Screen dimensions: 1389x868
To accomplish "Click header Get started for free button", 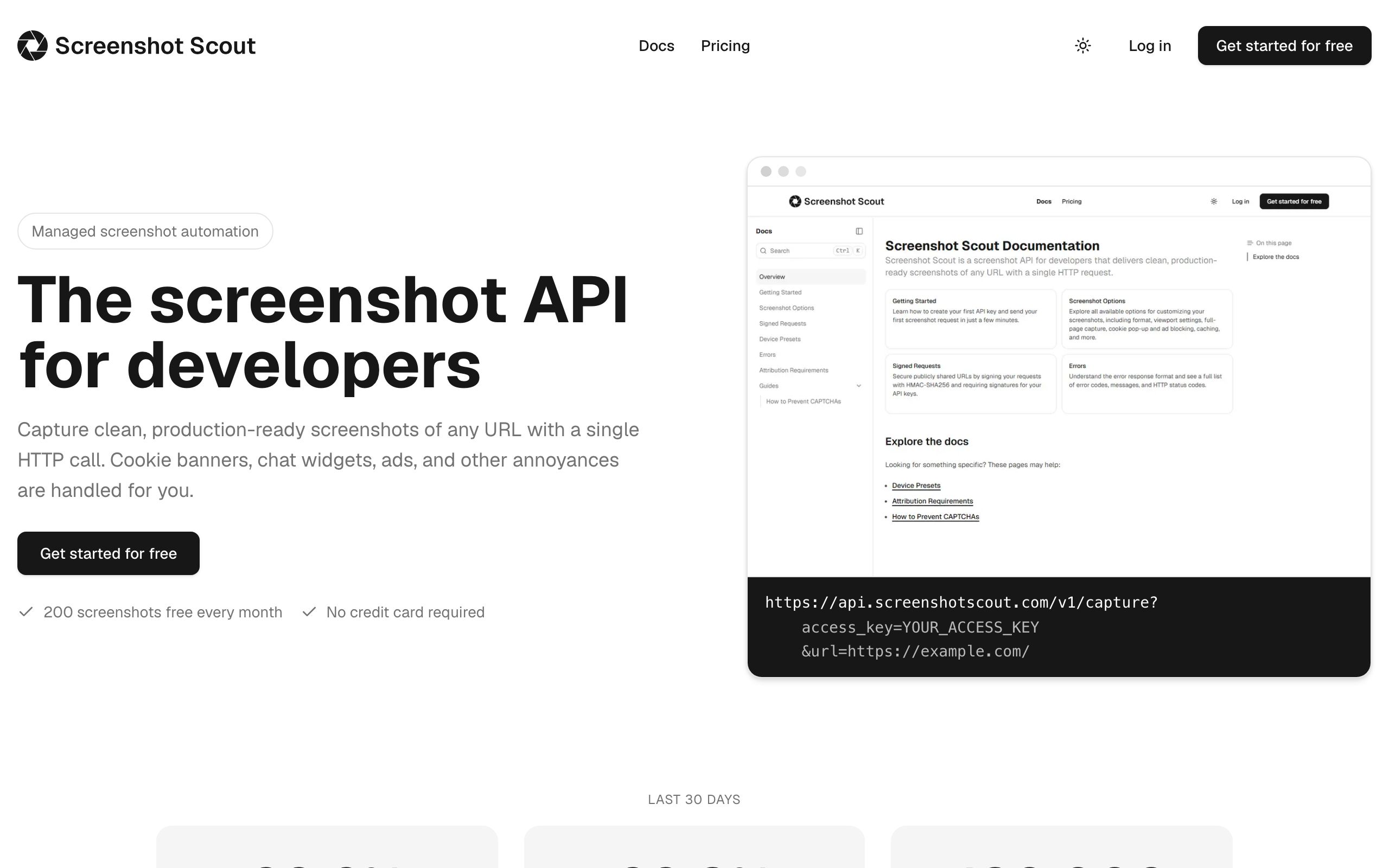I will point(1284,46).
